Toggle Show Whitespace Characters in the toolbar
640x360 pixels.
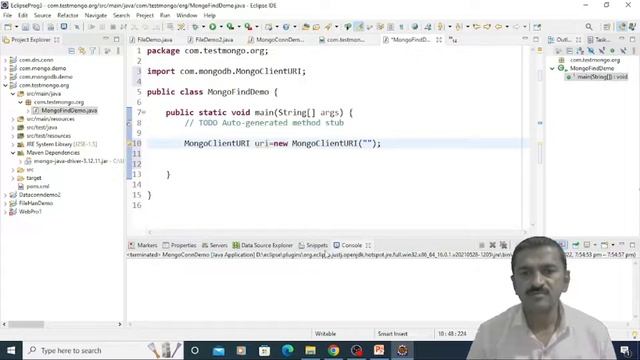pyautogui.click(x=402, y=27)
